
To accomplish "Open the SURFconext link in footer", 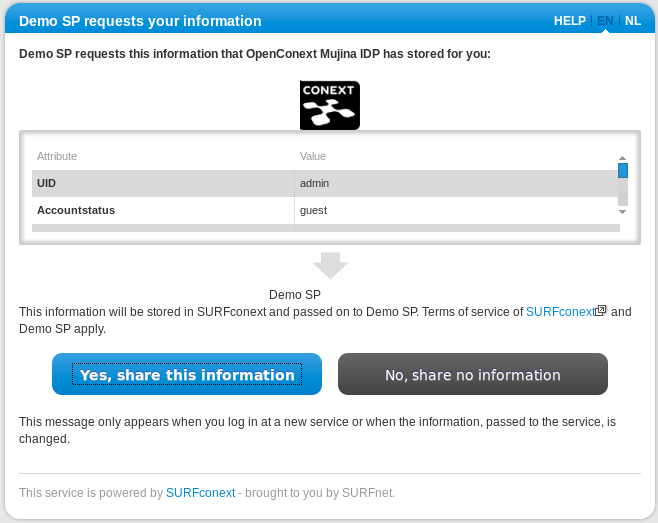I will click(x=201, y=492).
